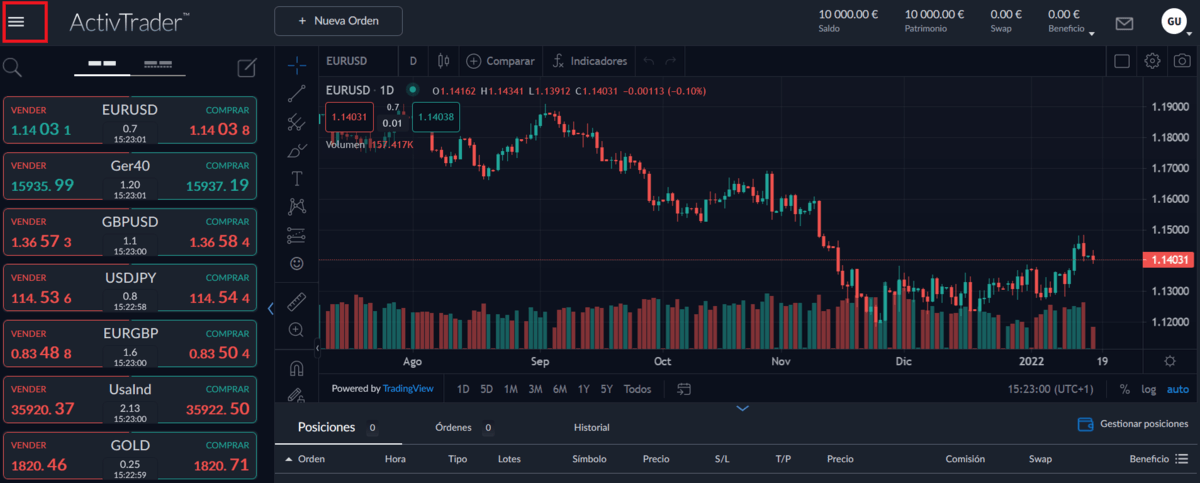
Task: Open the hamburger main menu
Action: (16, 22)
